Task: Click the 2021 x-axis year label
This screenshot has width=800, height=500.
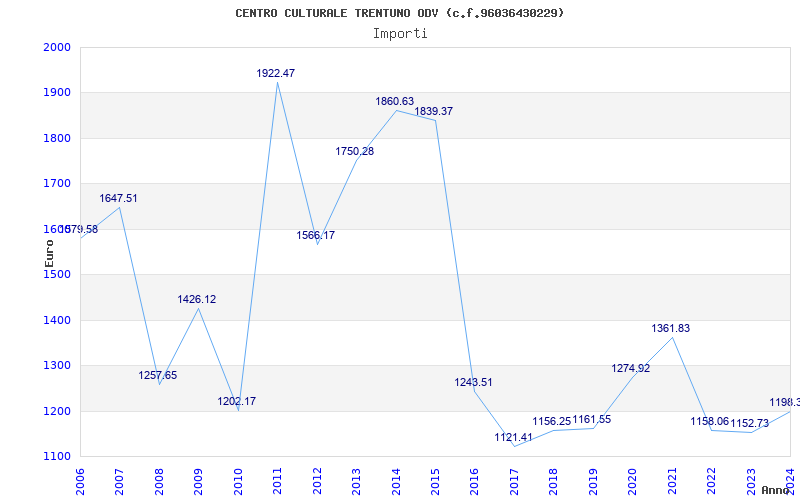Action: (x=672, y=482)
